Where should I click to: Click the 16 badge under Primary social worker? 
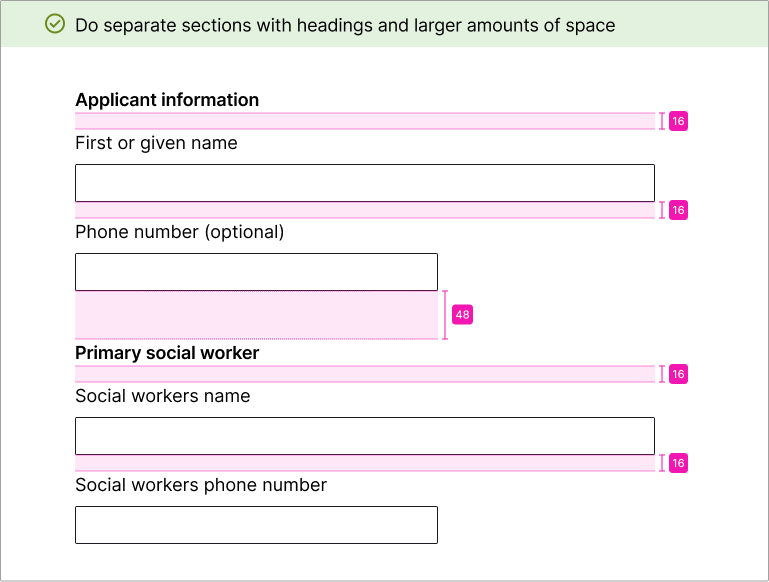678,374
